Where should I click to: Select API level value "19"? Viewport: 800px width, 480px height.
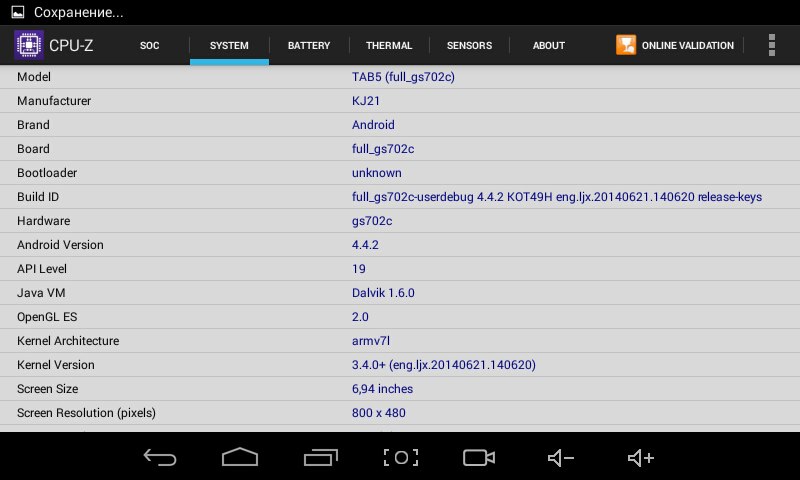point(359,268)
